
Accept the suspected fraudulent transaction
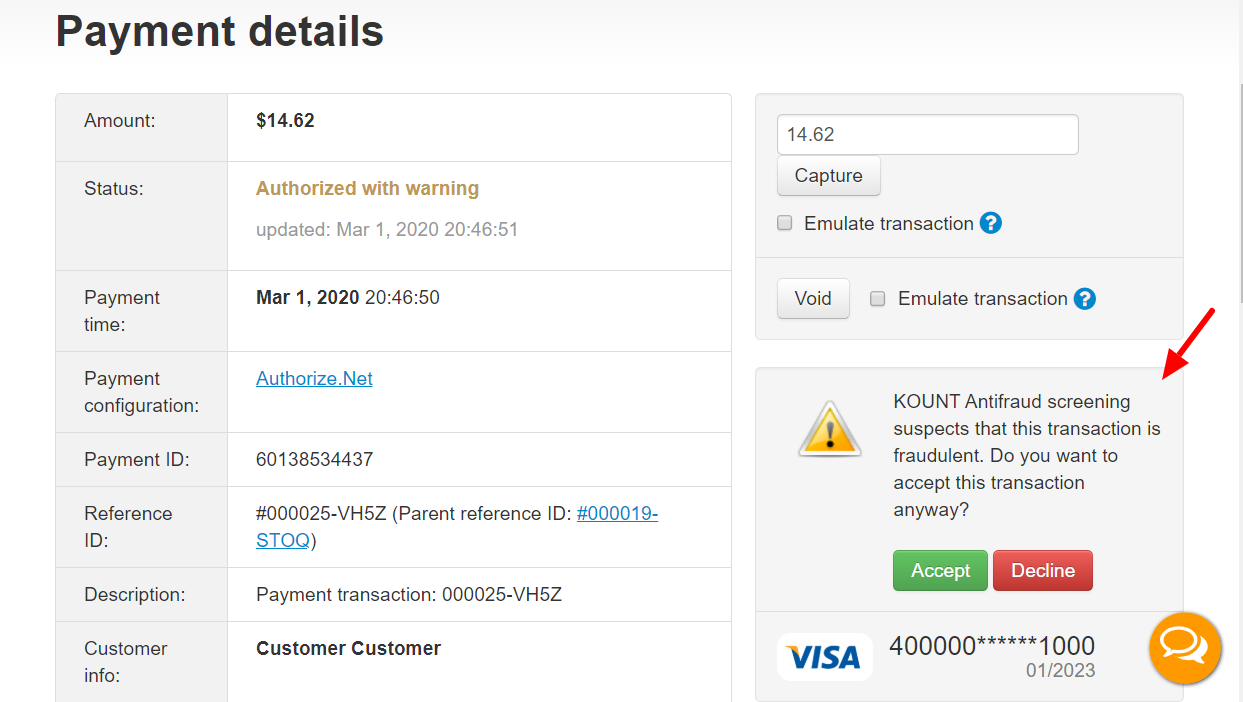940,570
